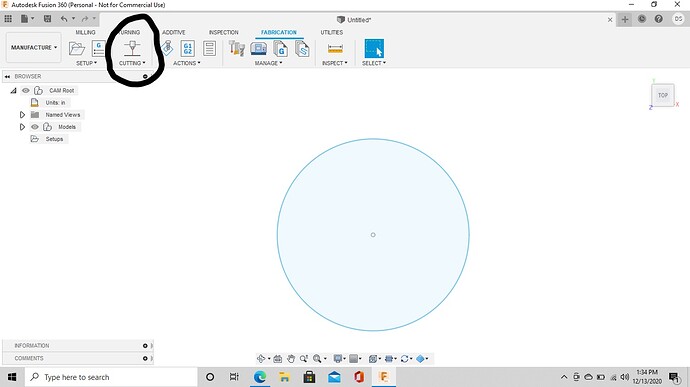Screen dimensions: 690x387
Task: Open the Mail app from taskbar
Action: [334, 377]
